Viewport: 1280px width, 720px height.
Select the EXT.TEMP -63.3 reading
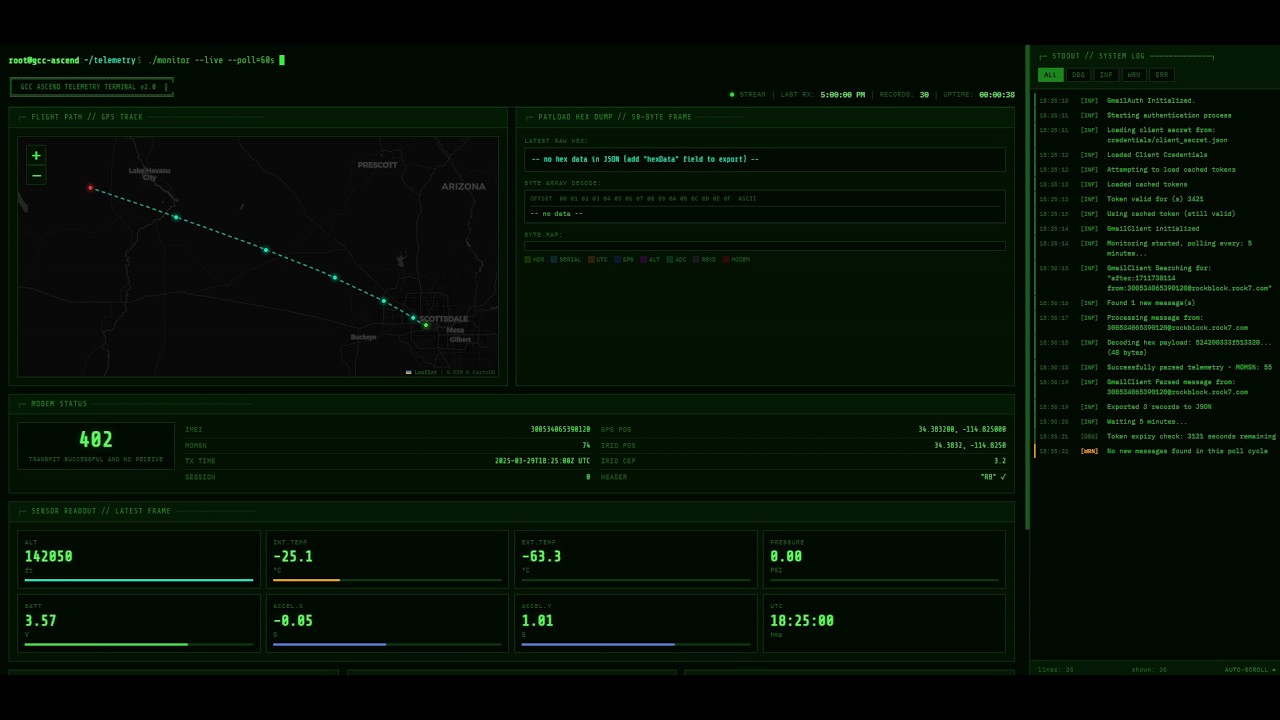pyautogui.click(x=541, y=557)
